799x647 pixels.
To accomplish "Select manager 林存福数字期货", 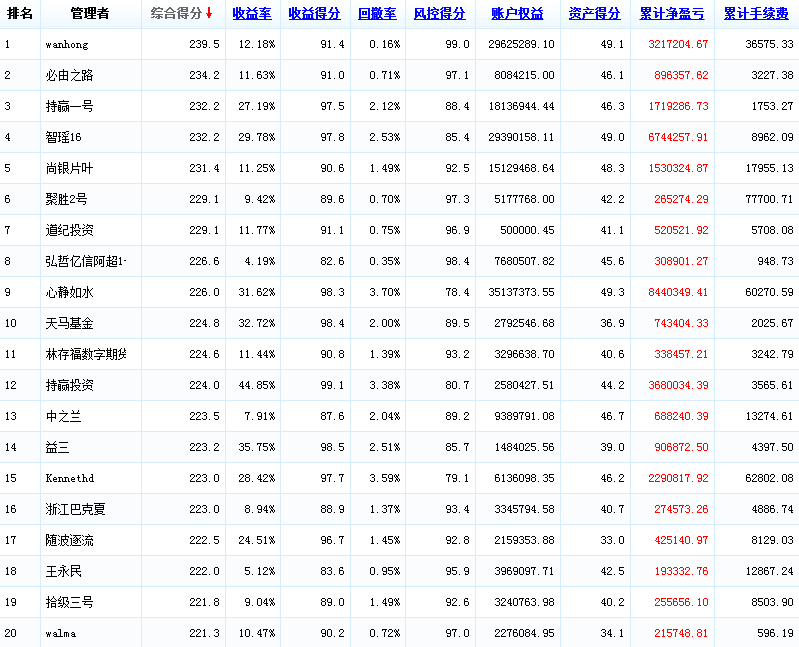I will (86, 354).
